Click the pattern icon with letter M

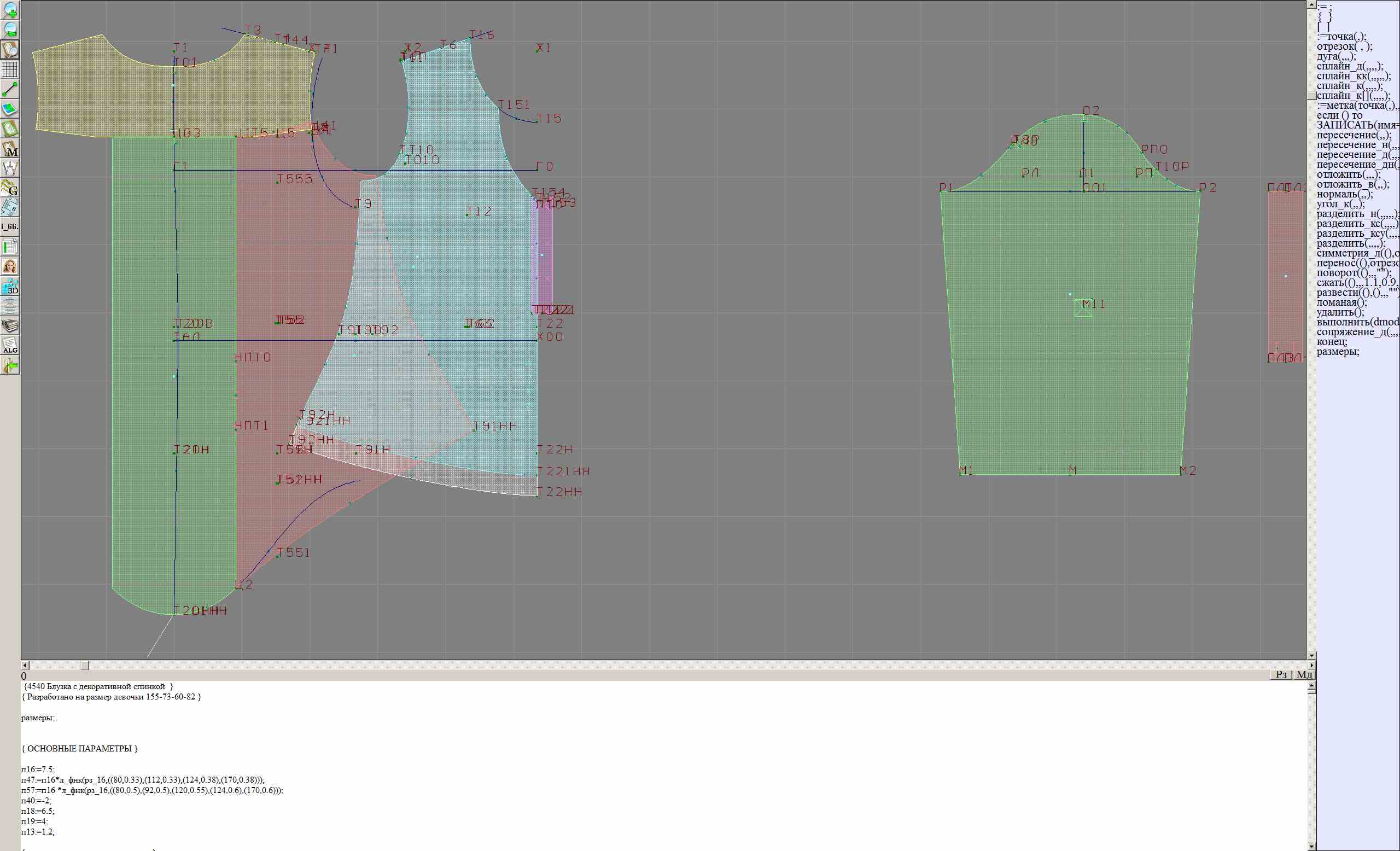(10, 149)
